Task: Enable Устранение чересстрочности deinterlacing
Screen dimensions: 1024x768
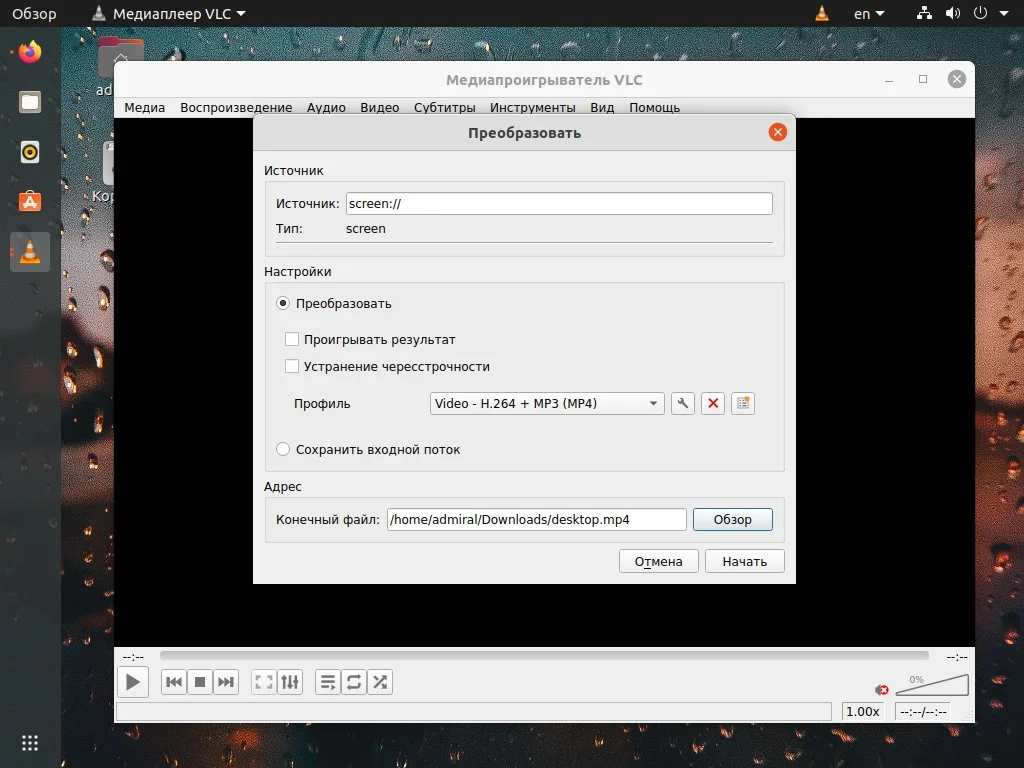Action: coord(292,366)
